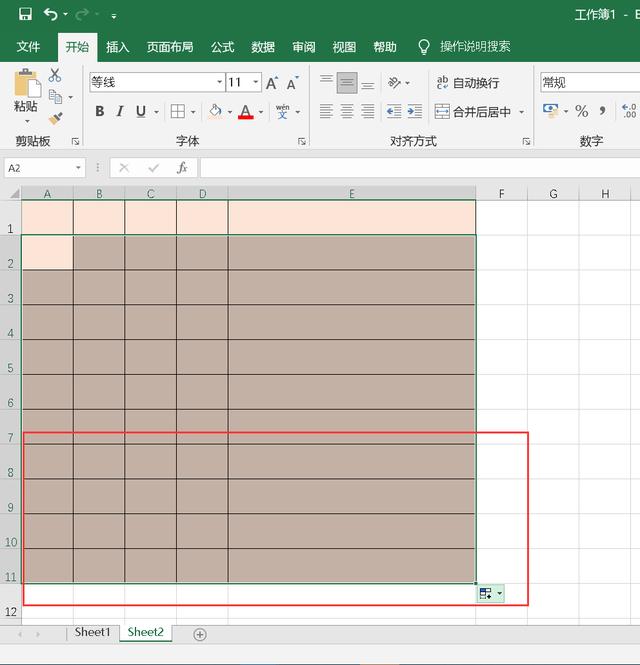The width and height of the screenshot is (640, 665).
Task: Click the Select All corner triangle
Action: (x=15, y=194)
